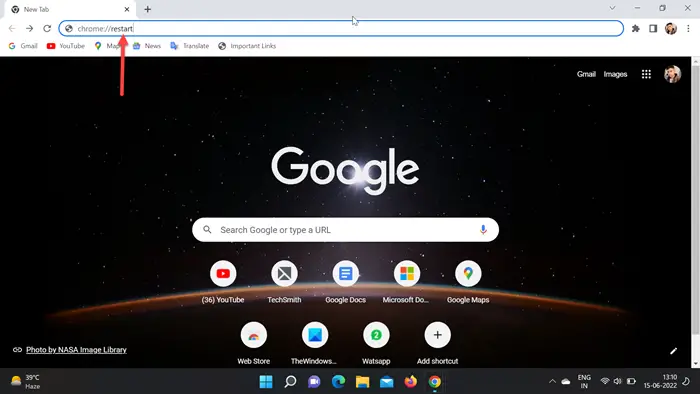Click the reload page button

coord(47,29)
